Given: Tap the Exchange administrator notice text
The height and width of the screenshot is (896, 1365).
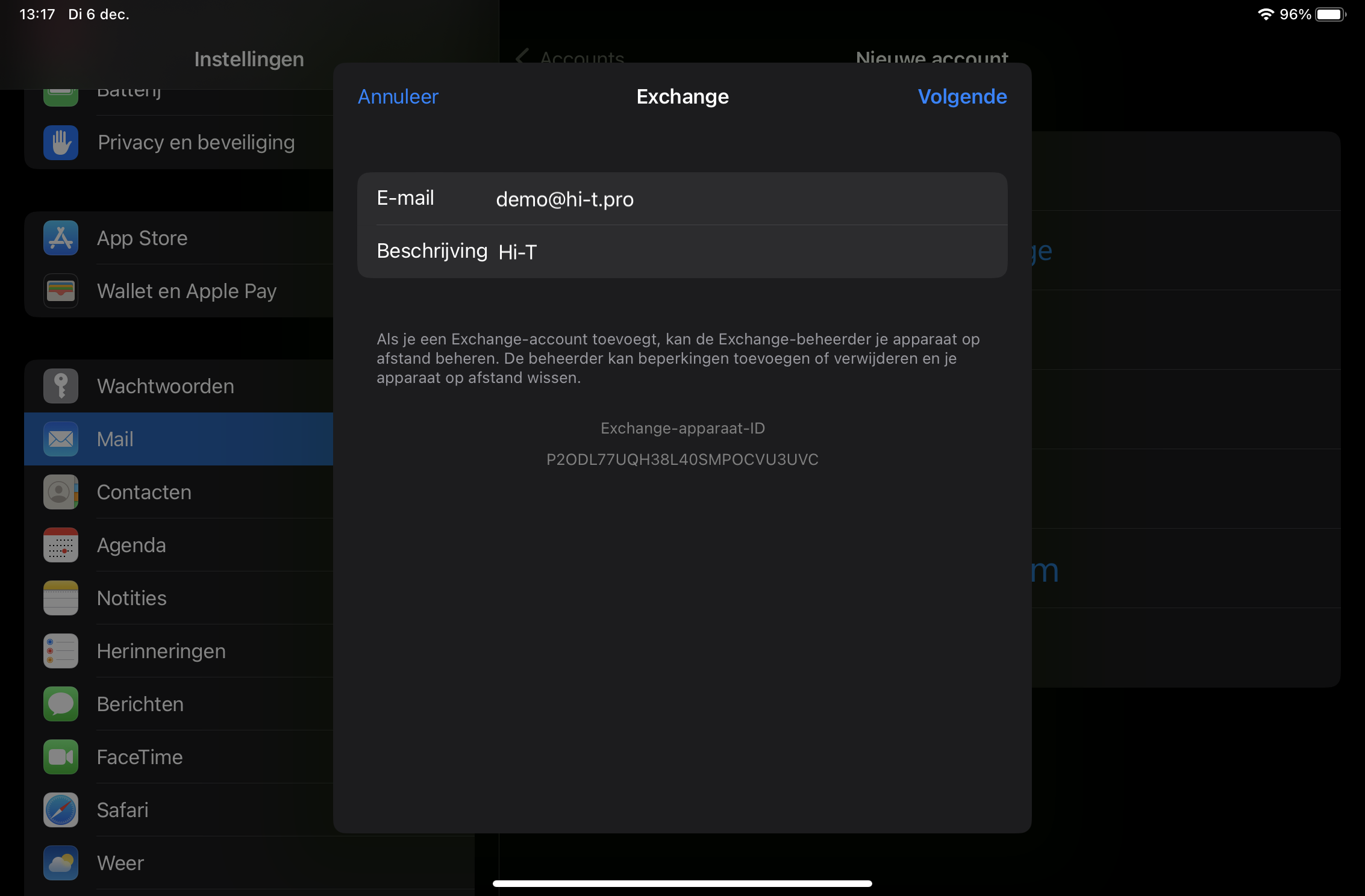Looking at the screenshot, I should pyautogui.click(x=678, y=358).
